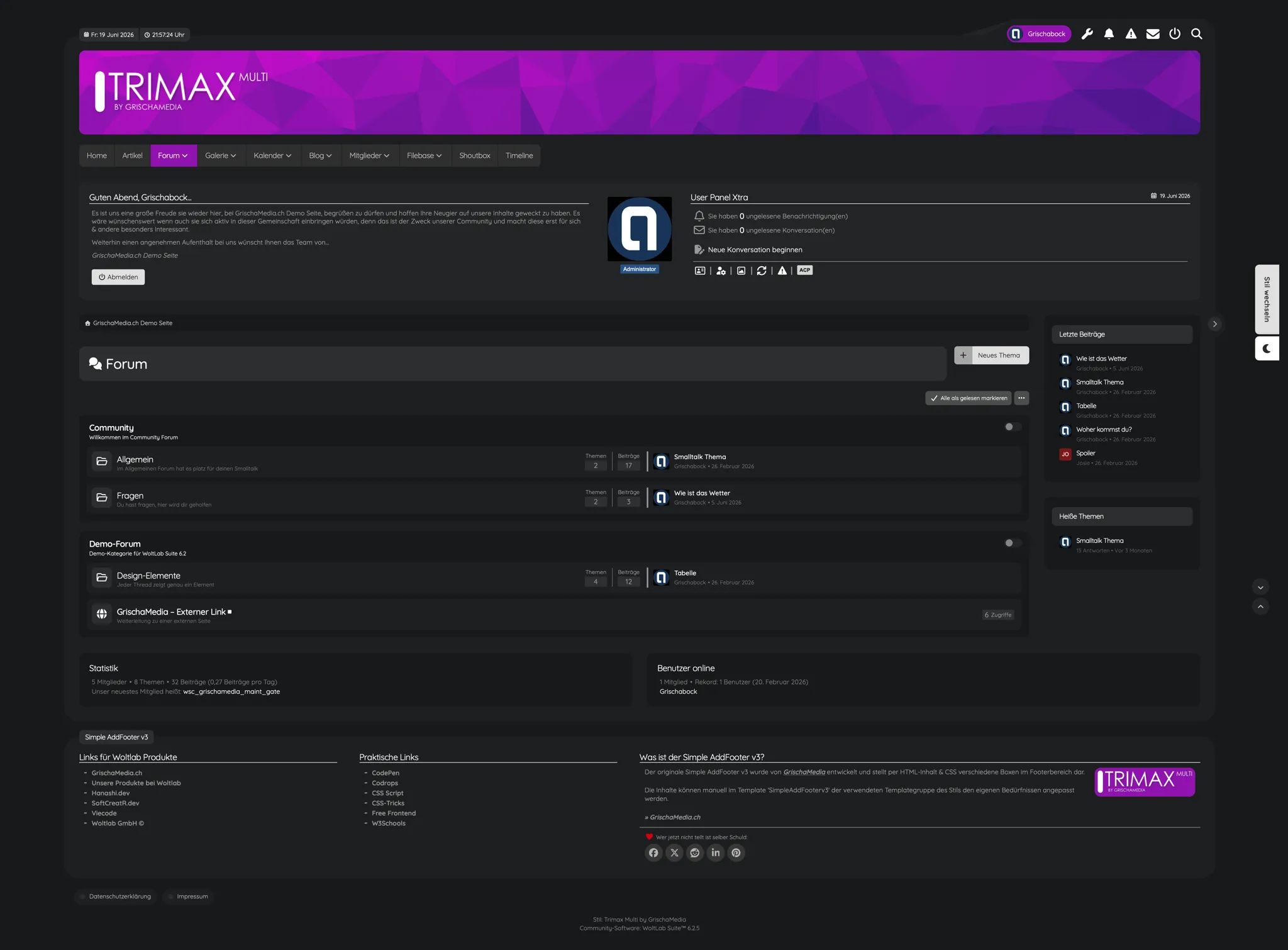Open the 'Wie ist das Wetter' last post in Fragen row

[702, 493]
